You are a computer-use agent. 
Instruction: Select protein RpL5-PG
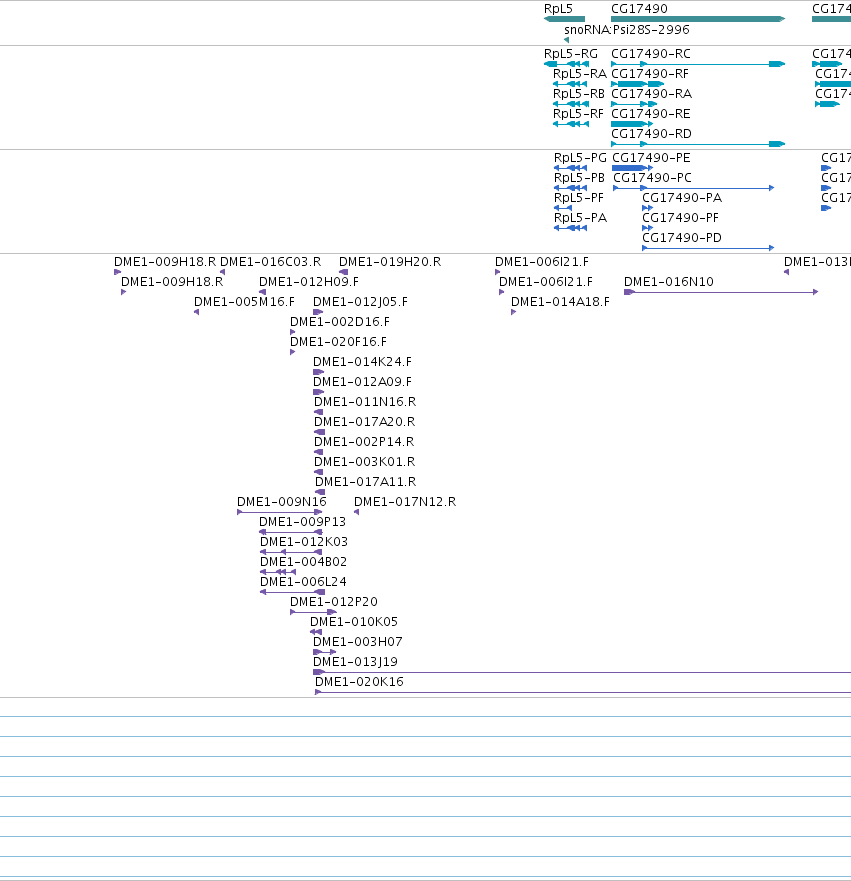click(x=571, y=168)
